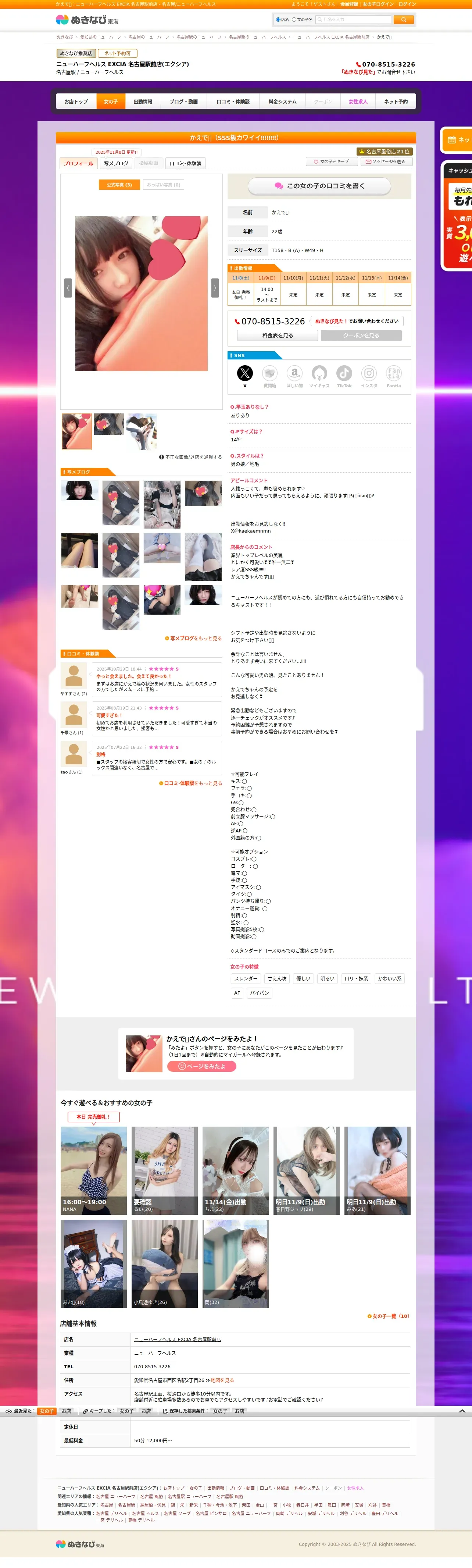Open the 女性求人 navigation tab
This screenshot has height=1568, width=472.
click(358, 102)
